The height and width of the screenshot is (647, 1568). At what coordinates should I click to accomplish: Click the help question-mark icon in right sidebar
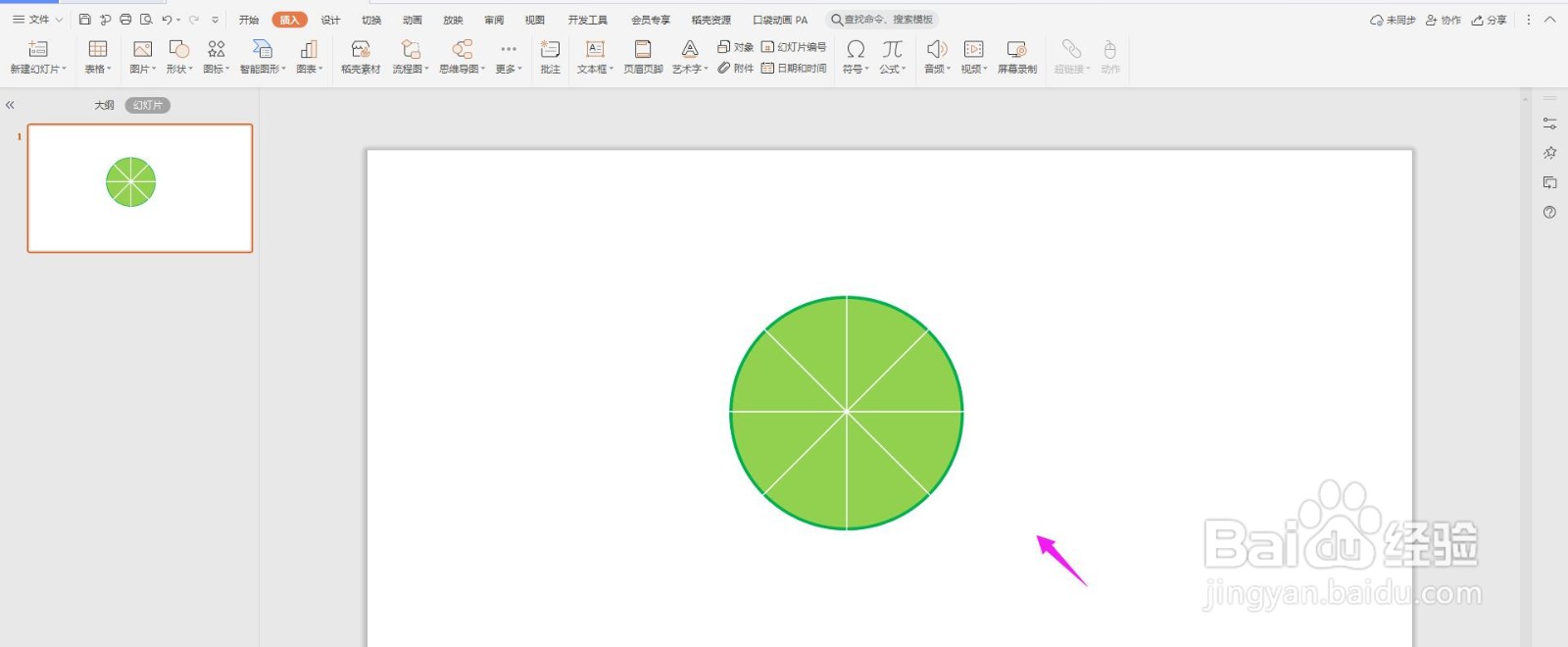point(1549,212)
